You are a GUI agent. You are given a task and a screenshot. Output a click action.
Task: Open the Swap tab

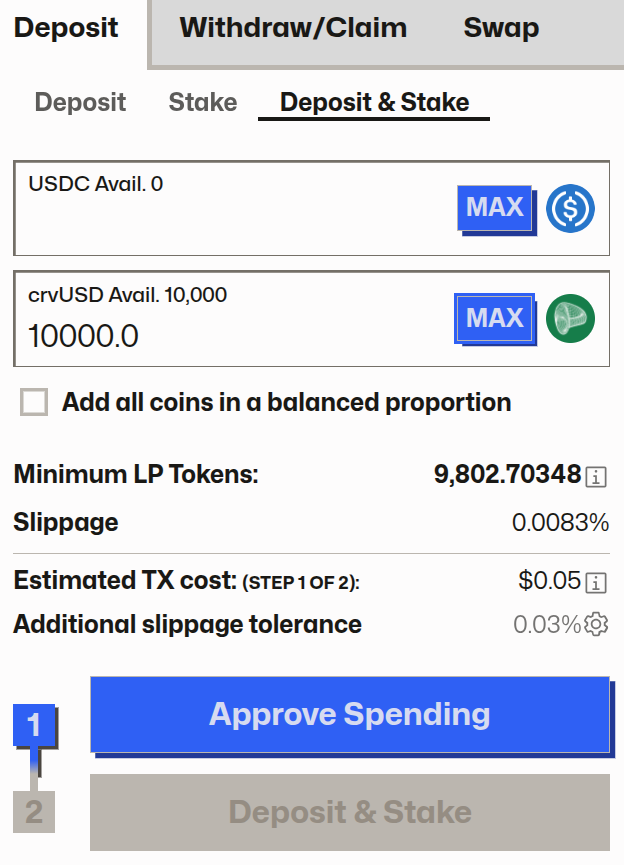[501, 28]
